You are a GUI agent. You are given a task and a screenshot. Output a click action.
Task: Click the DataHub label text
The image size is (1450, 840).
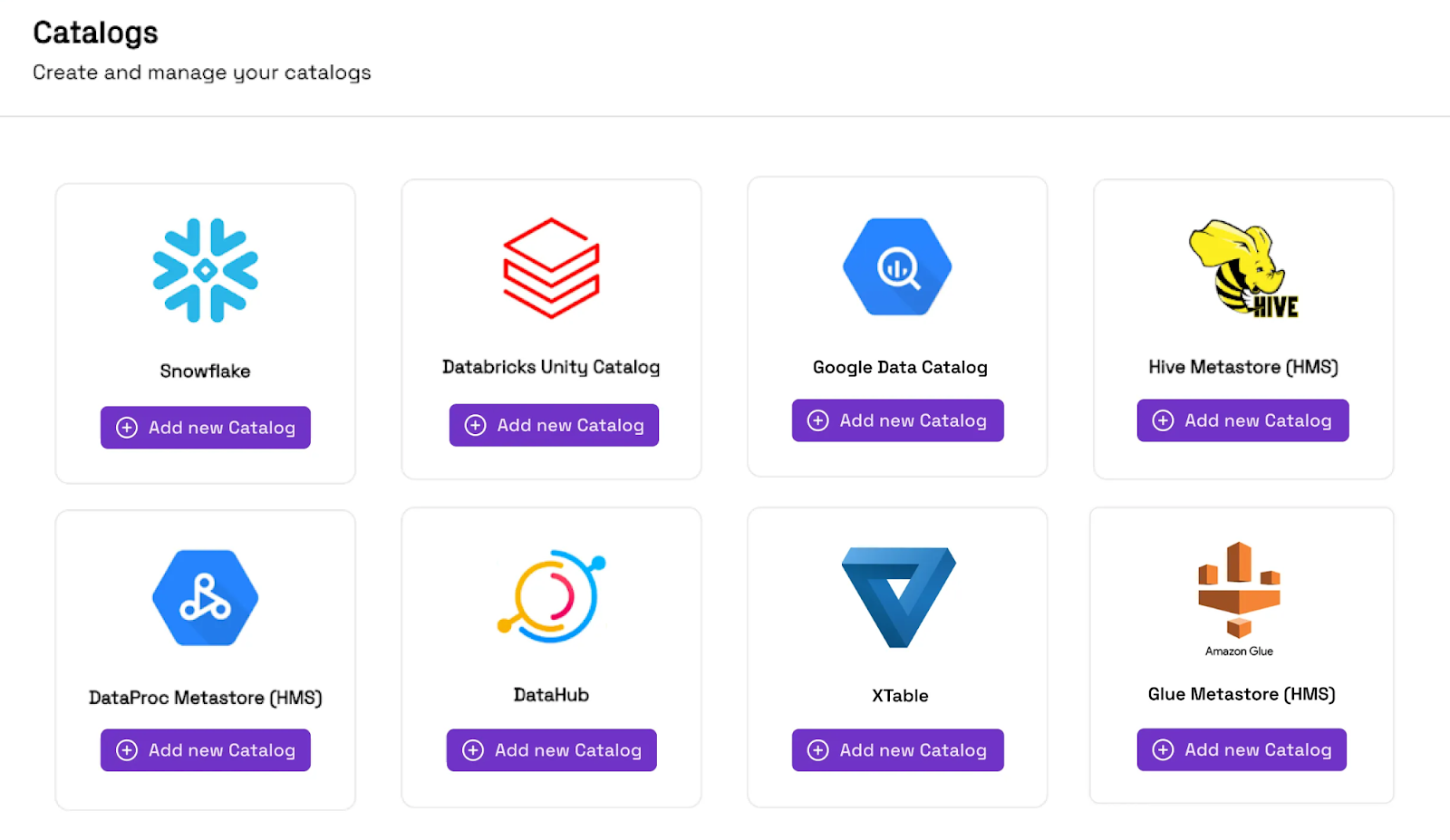pyautogui.click(x=551, y=695)
